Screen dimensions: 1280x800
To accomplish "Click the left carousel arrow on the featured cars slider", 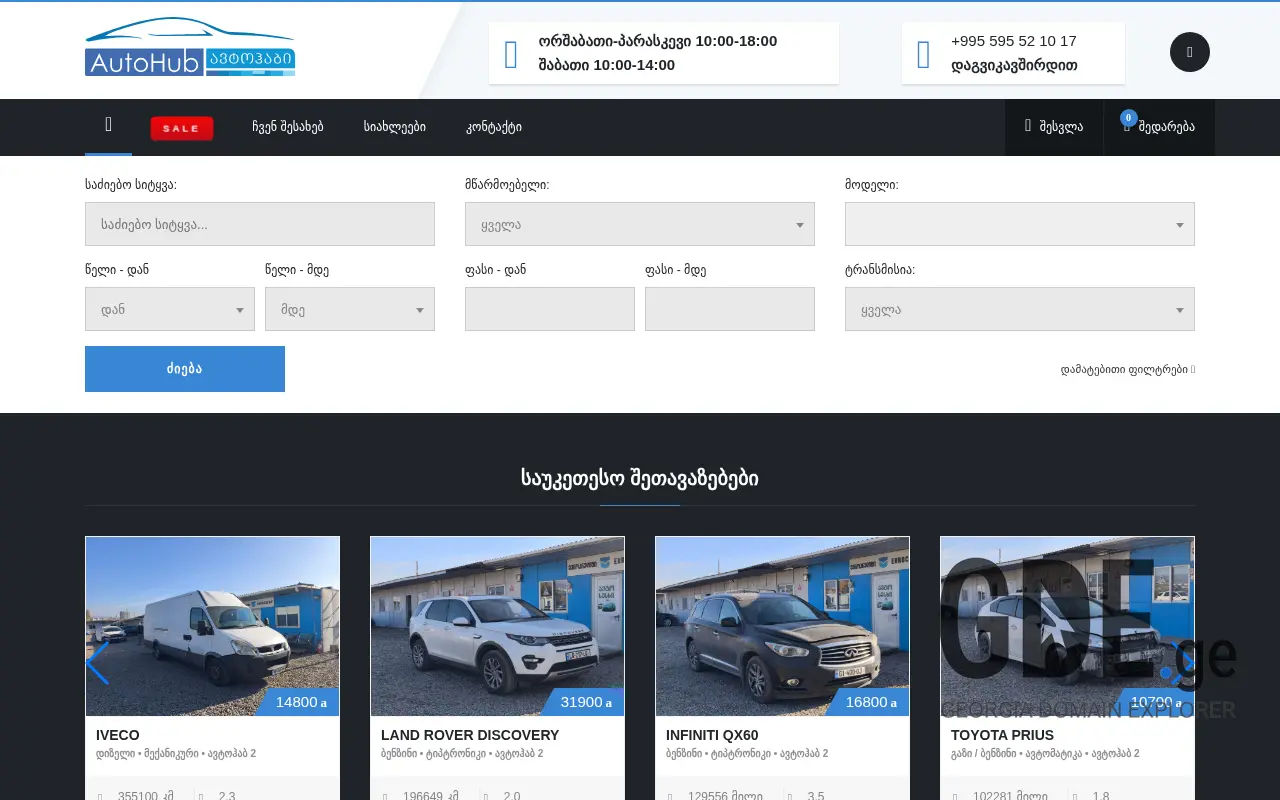I will click(97, 663).
